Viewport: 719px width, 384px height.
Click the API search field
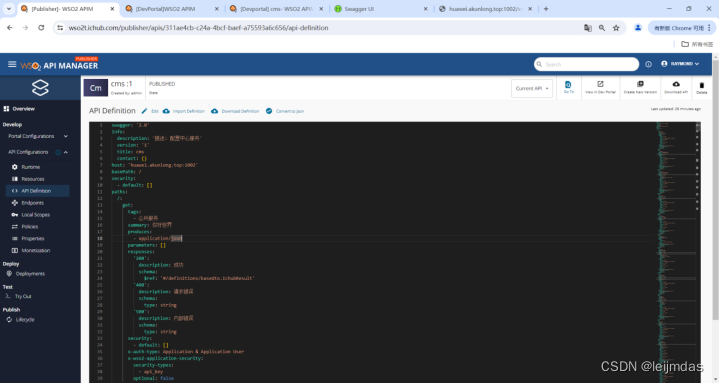click(x=586, y=64)
